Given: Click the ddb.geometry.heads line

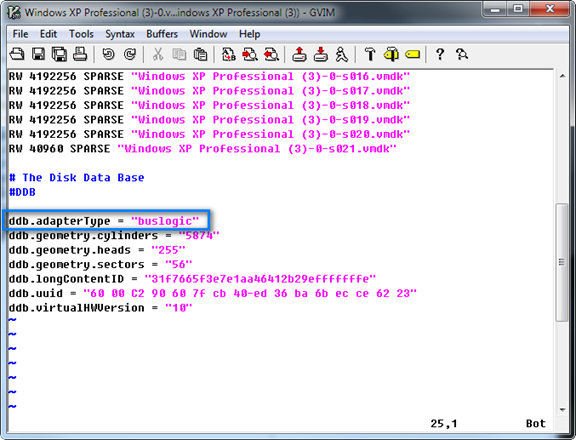Looking at the screenshot, I should pos(97,250).
